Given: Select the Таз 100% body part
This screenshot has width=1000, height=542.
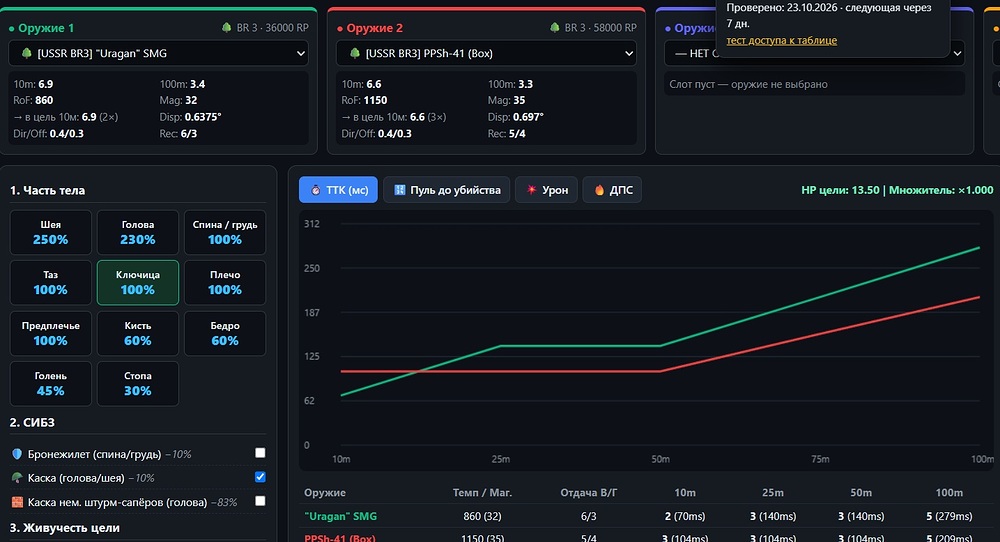Looking at the screenshot, I should pos(50,282).
